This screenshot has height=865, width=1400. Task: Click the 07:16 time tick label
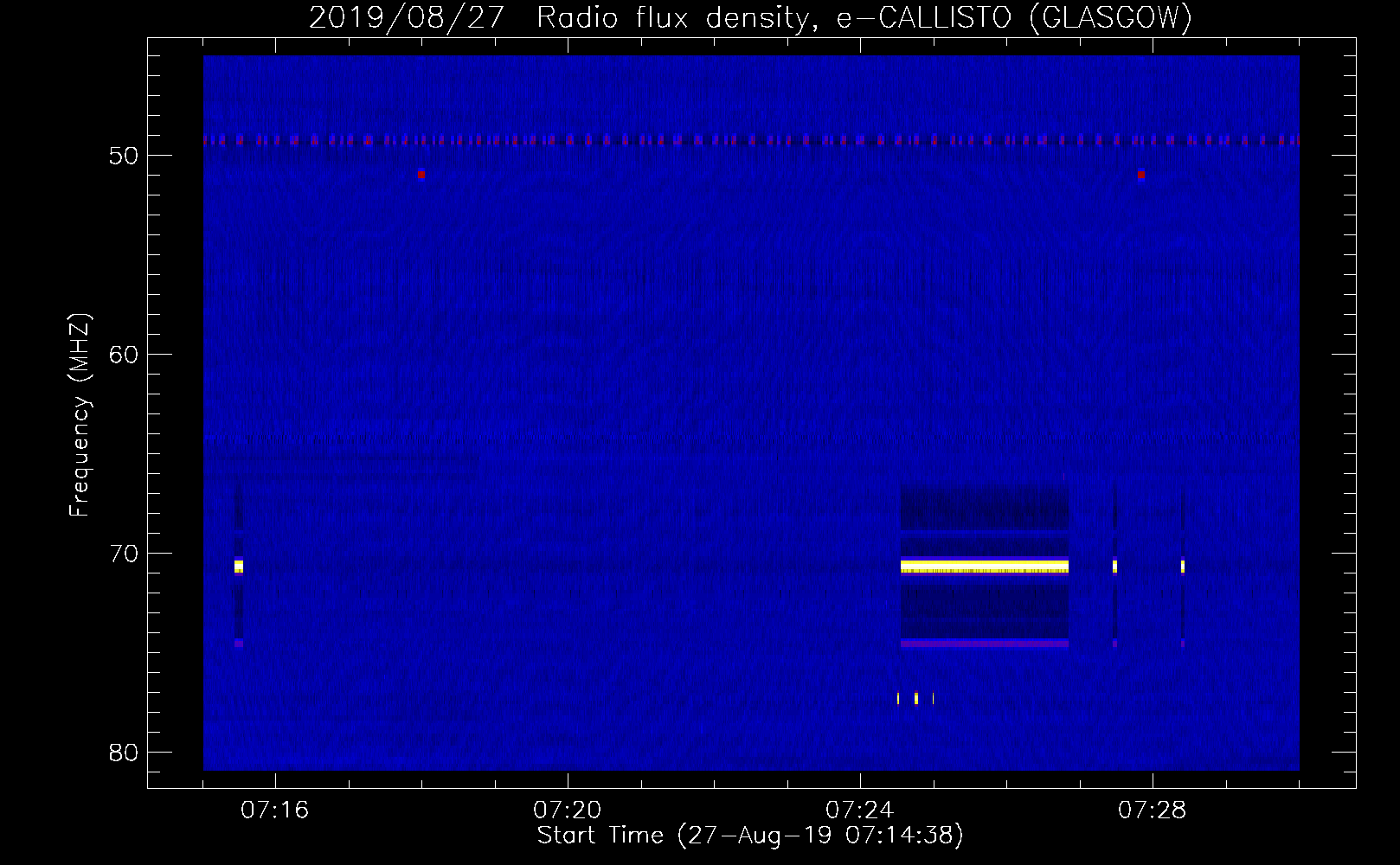pyautogui.click(x=274, y=811)
